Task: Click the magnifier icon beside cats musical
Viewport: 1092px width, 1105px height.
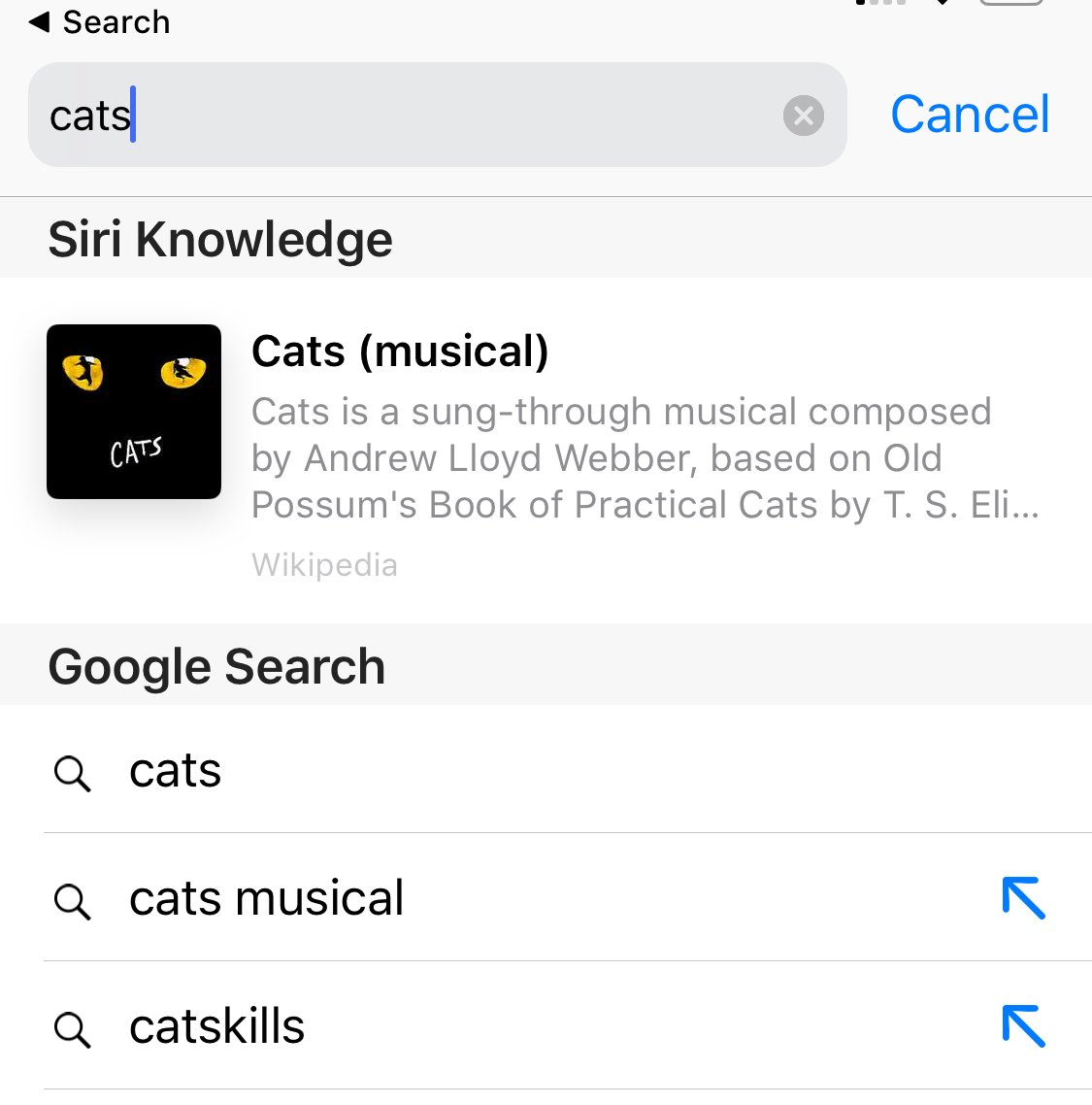Action: 72,902
